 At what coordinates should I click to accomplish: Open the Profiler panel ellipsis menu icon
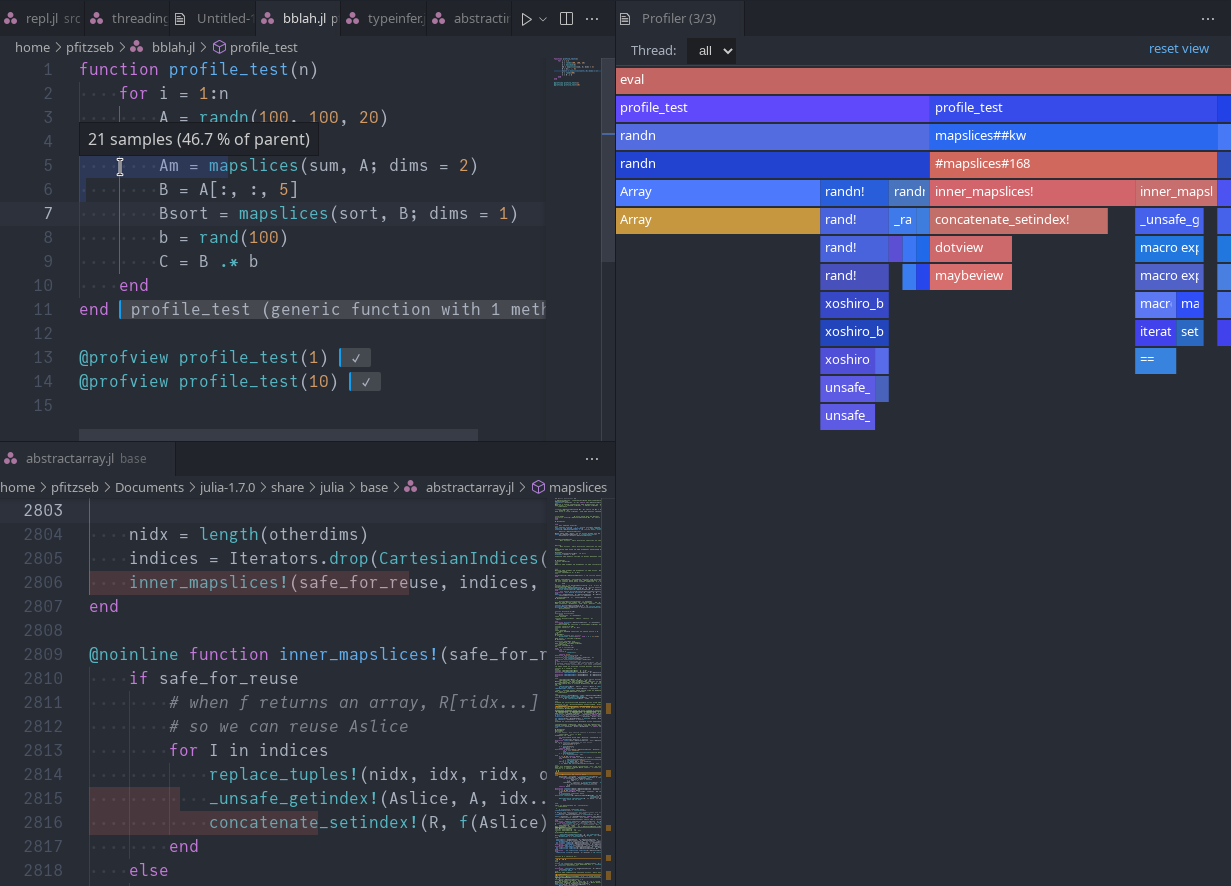(x=1208, y=18)
